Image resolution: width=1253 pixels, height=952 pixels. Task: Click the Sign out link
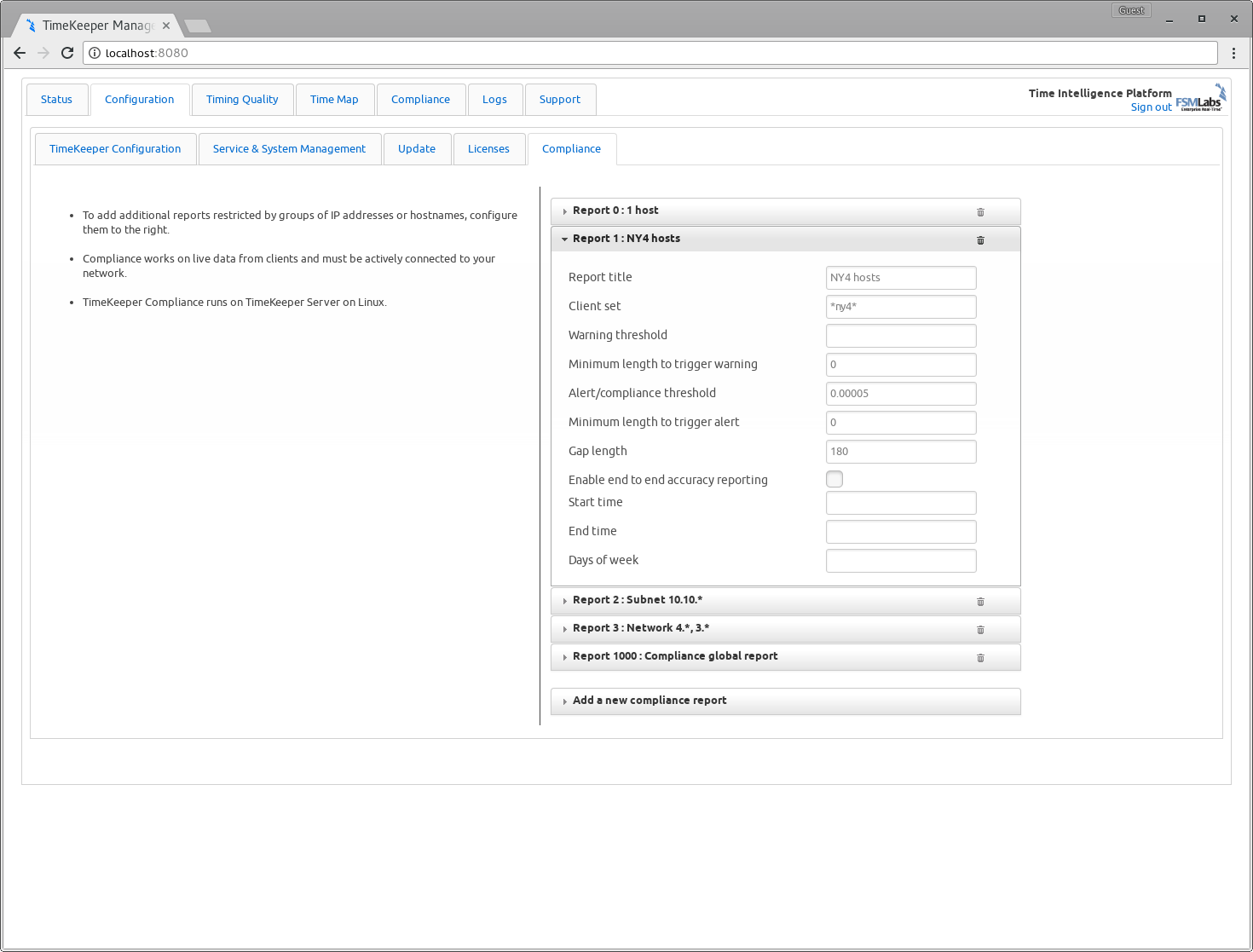point(1151,107)
